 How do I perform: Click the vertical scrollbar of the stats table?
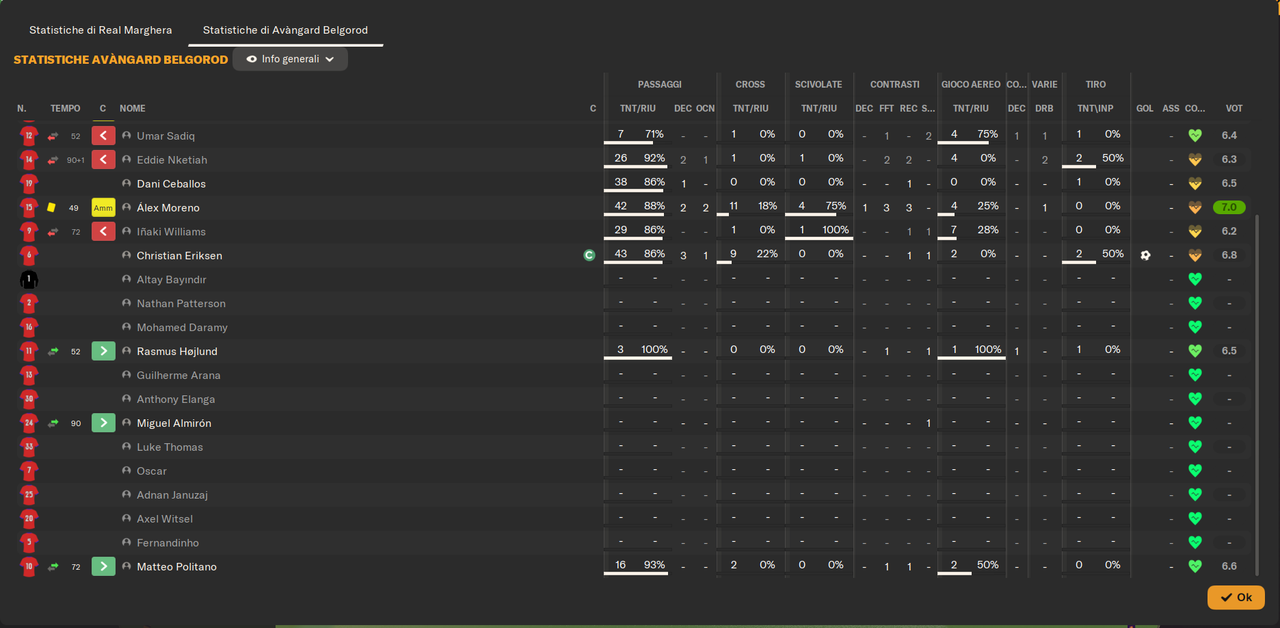[x=1258, y=396]
